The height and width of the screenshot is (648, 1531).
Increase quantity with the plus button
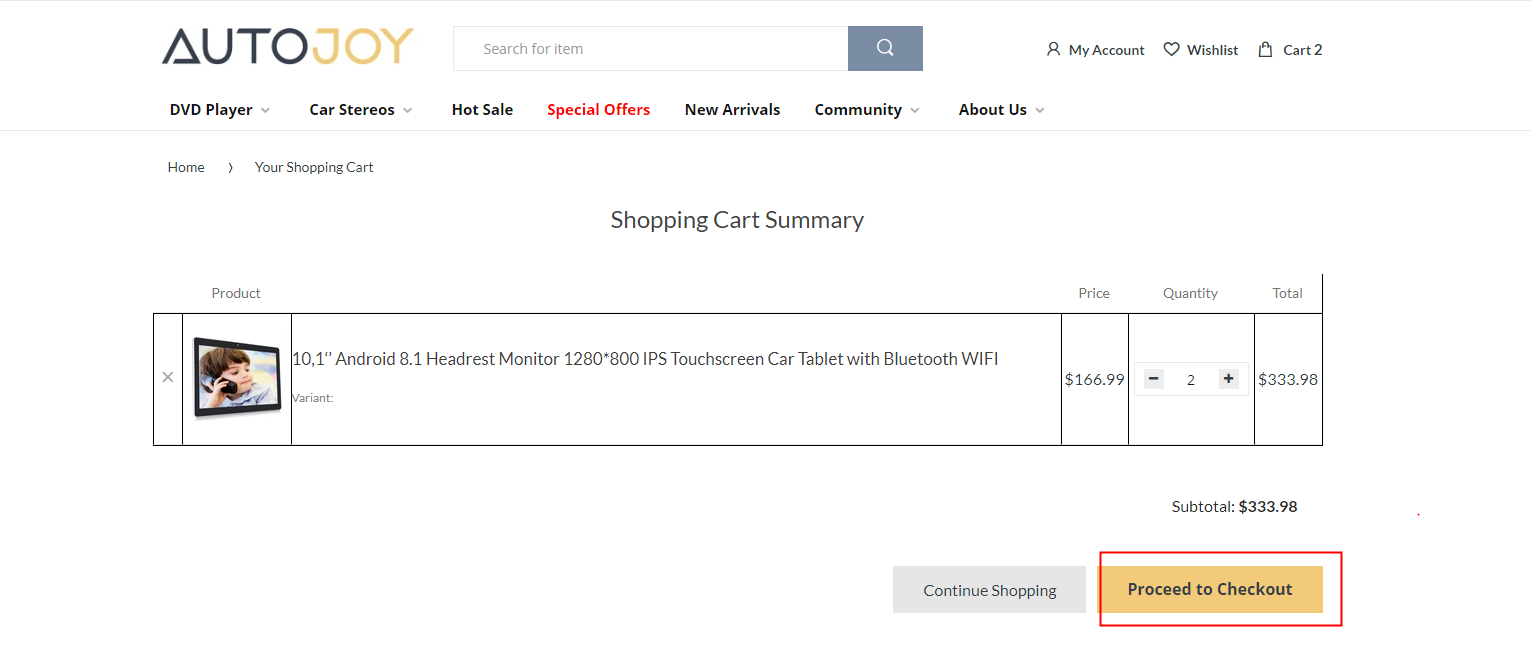pyautogui.click(x=1229, y=379)
